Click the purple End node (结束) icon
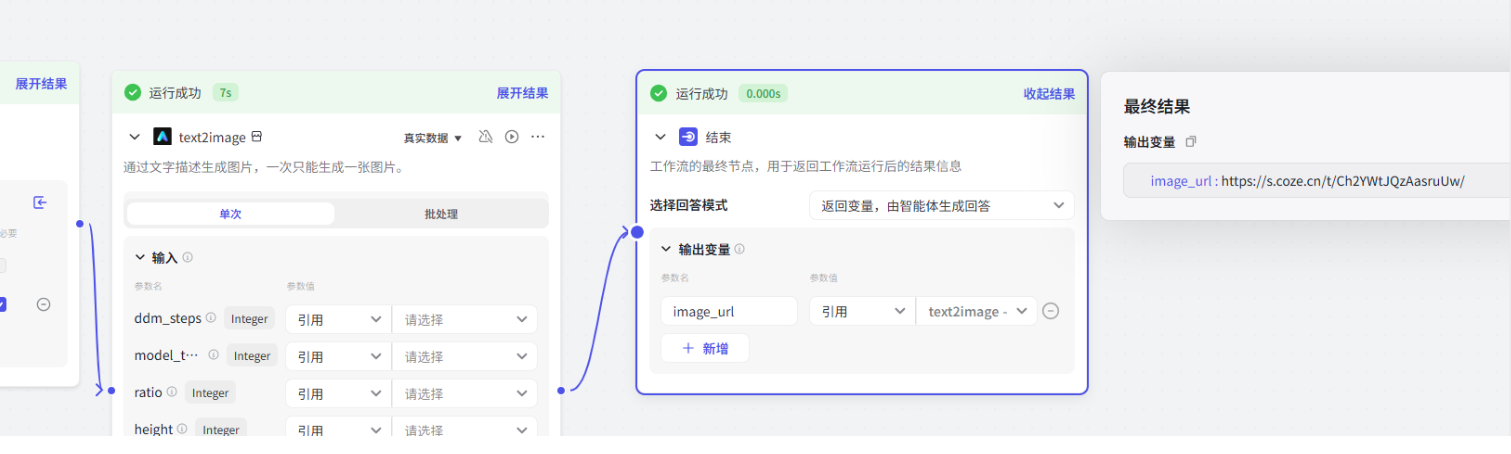The width and height of the screenshot is (1511, 454). coord(688,137)
